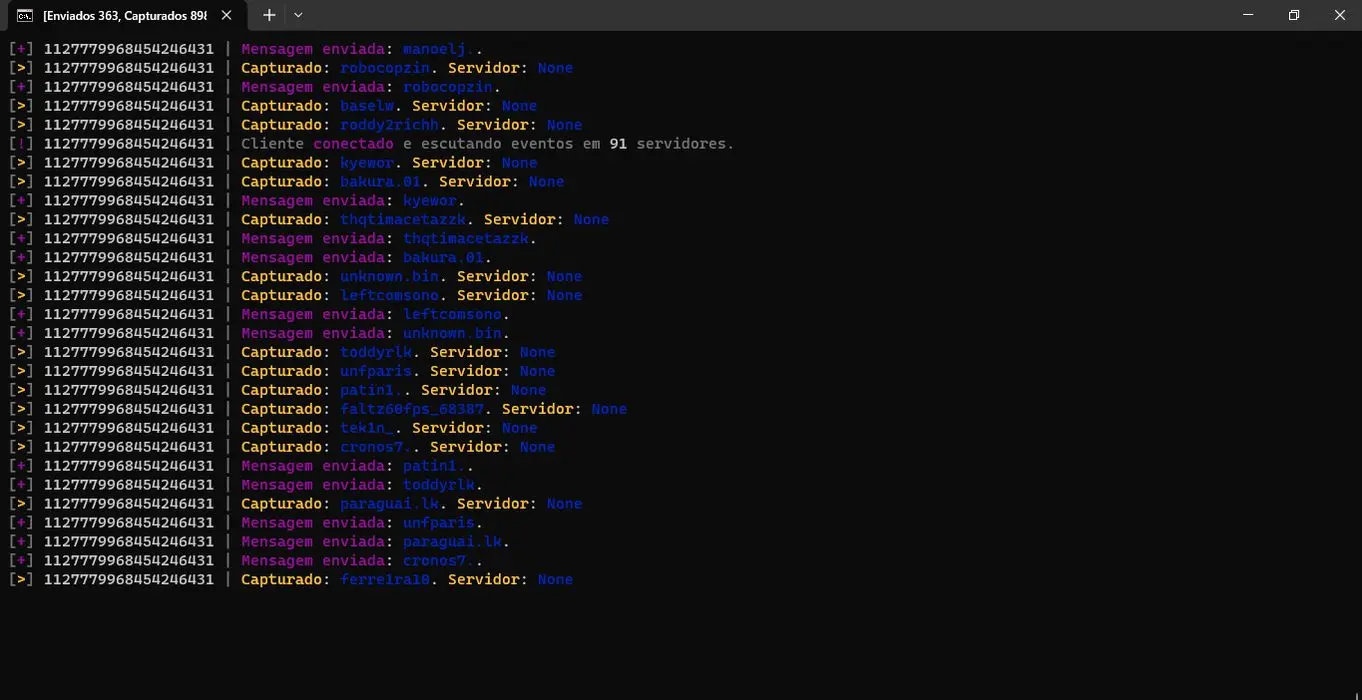Expand the new tab profile dropdown chevron
Image resolution: width=1362 pixels, height=700 pixels.
pos(298,15)
